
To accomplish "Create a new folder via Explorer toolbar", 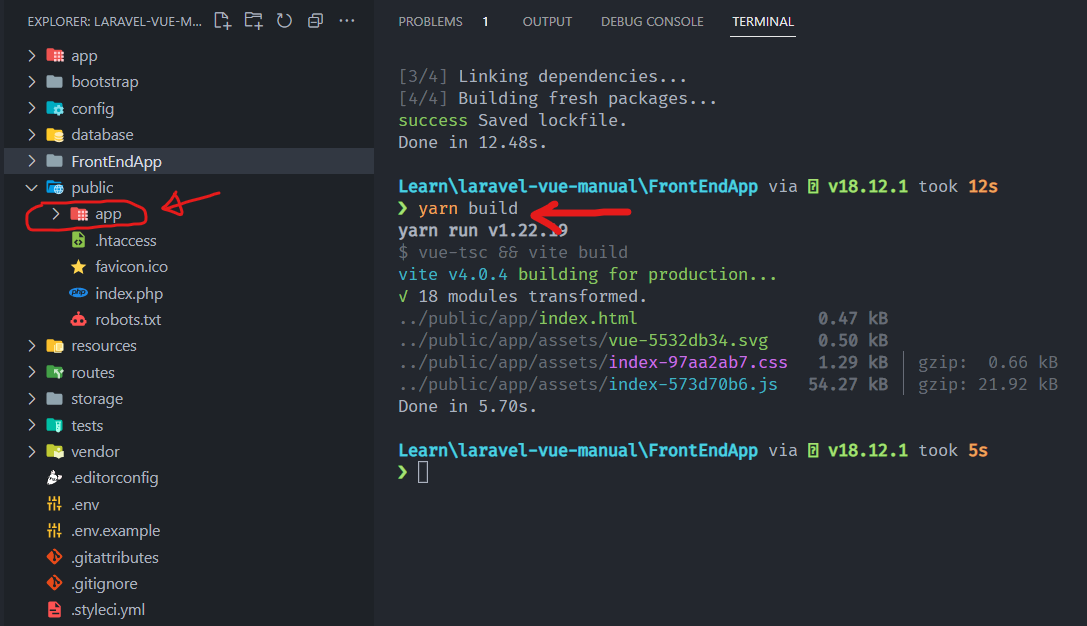I will pyautogui.click(x=252, y=19).
